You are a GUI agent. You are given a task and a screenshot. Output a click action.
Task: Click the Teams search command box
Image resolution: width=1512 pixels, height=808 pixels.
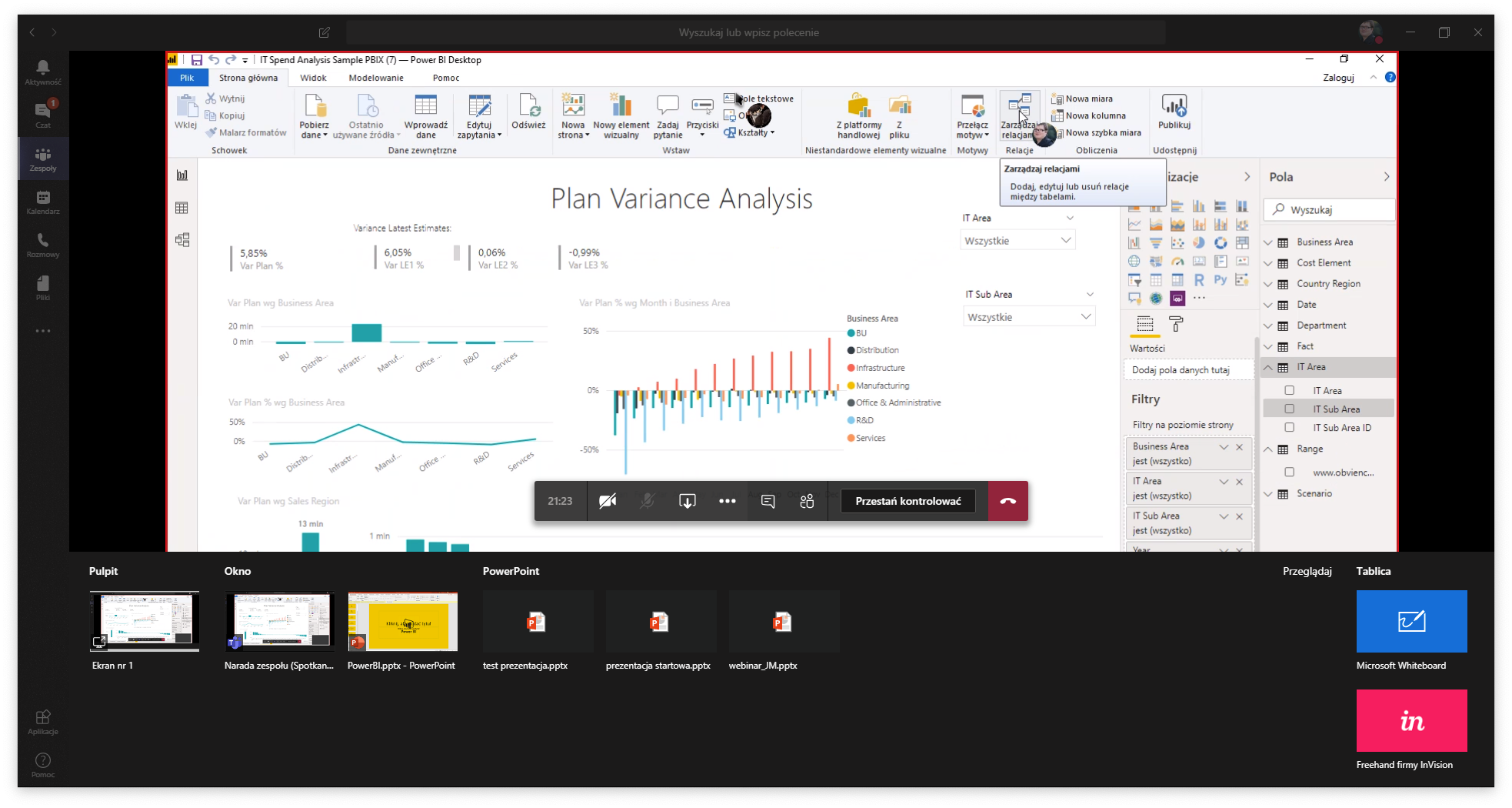tap(755, 32)
